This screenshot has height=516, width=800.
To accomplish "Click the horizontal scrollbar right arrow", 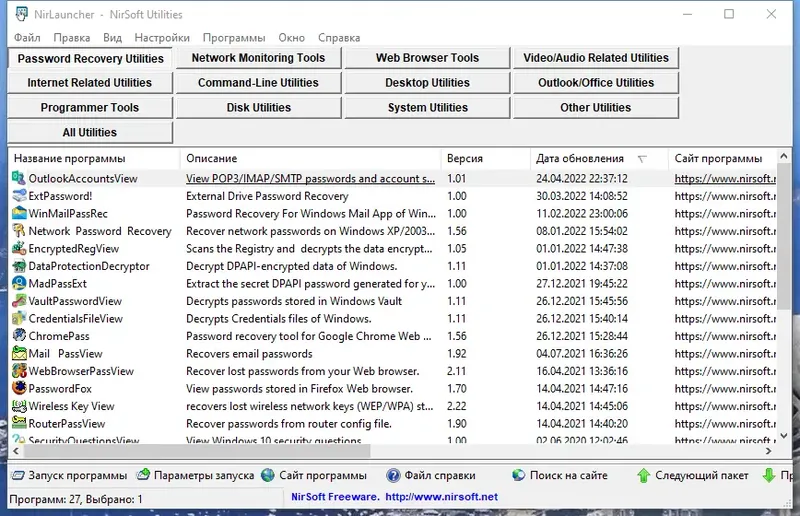I will point(768,451).
